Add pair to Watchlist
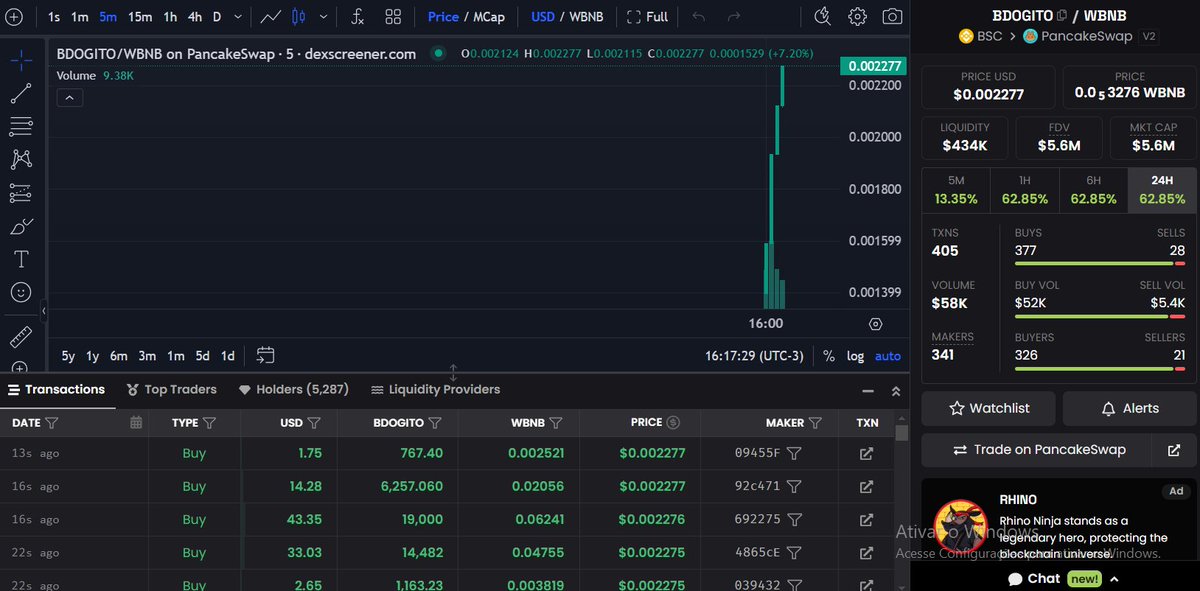 point(988,408)
